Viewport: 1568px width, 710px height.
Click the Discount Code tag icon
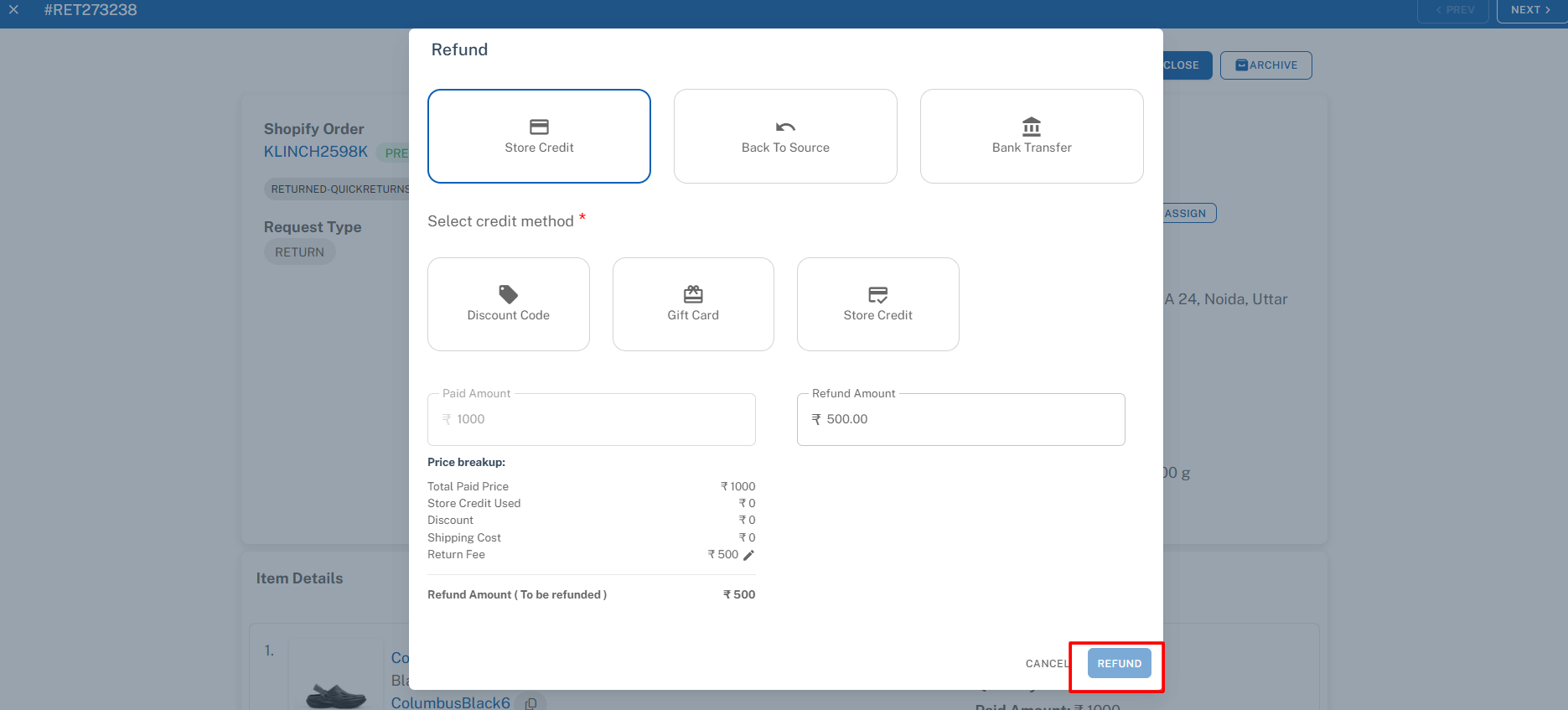[508, 294]
